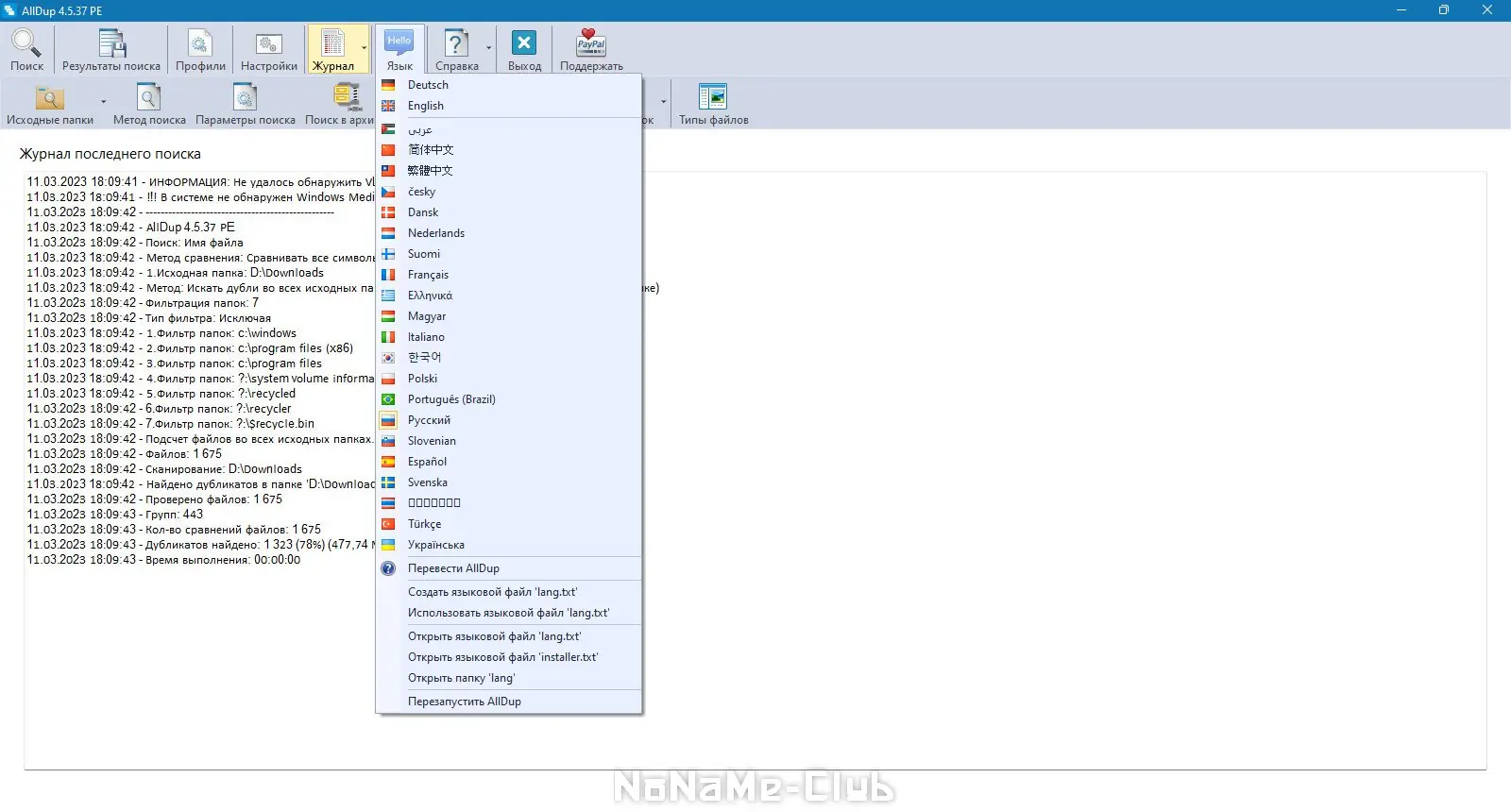Show the Журнал log view

(x=332, y=50)
